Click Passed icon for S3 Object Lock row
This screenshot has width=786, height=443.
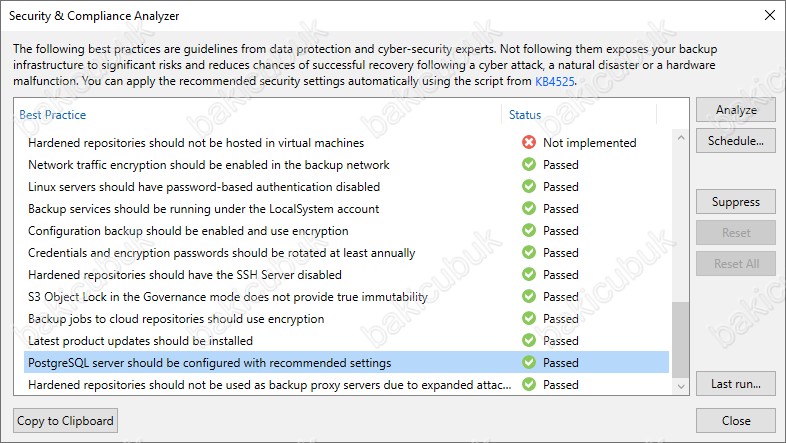click(529, 297)
